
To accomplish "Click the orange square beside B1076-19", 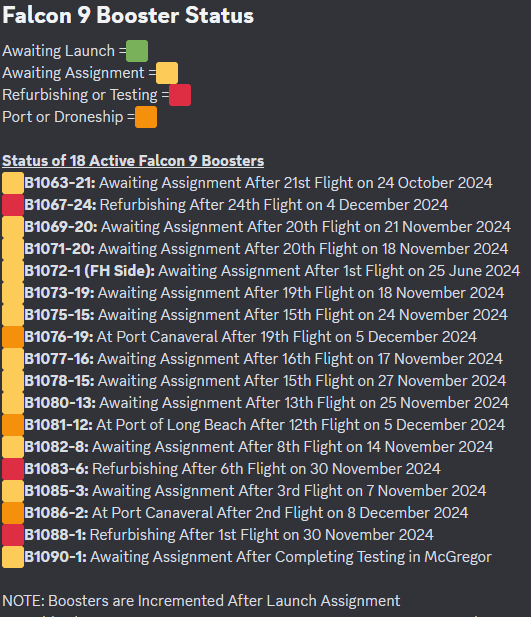I will (13, 337).
